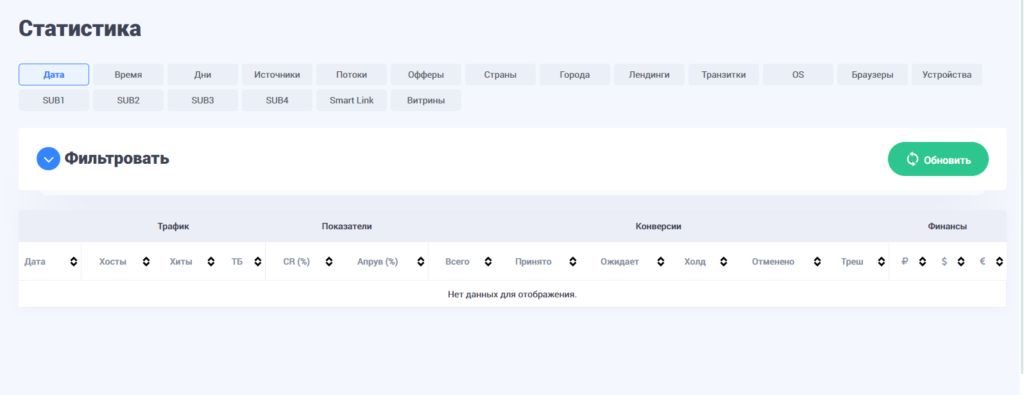Select the Офферы tab
Image resolution: width=1024 pixels, height=395 pixels.
(426, 74)
